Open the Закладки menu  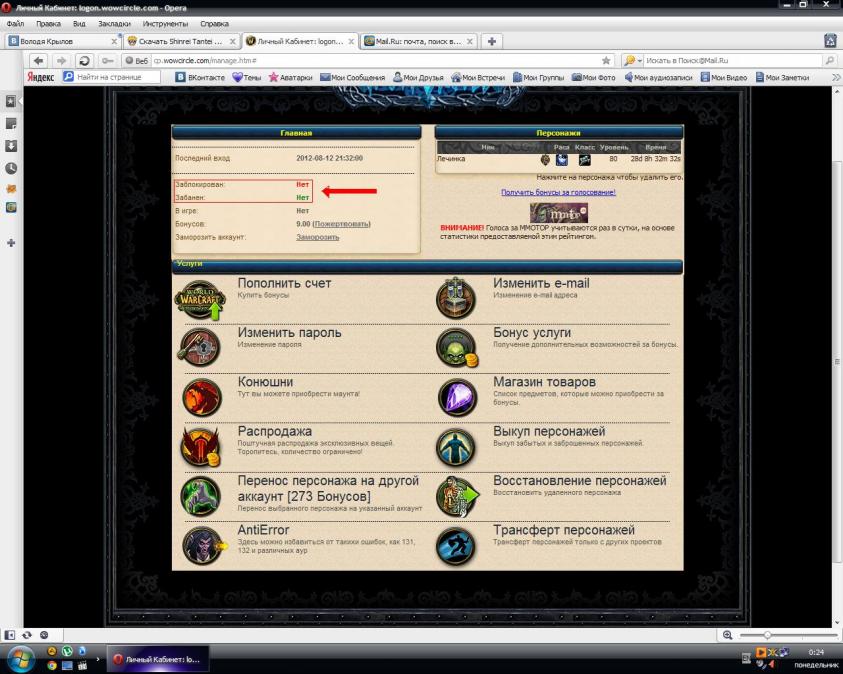[x=114, y=23]
